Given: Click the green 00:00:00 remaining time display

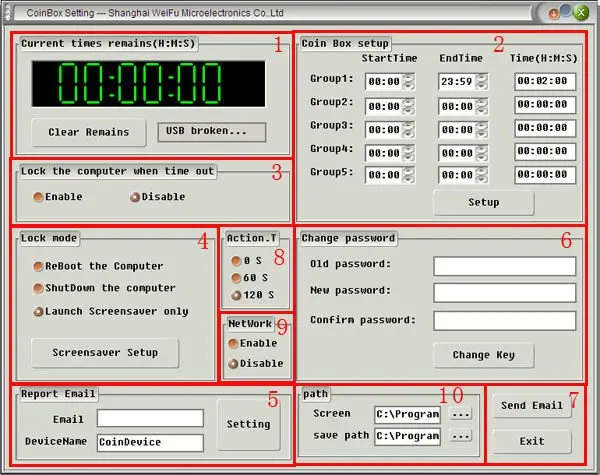Looking at the screenshot, I should point(148,83).
